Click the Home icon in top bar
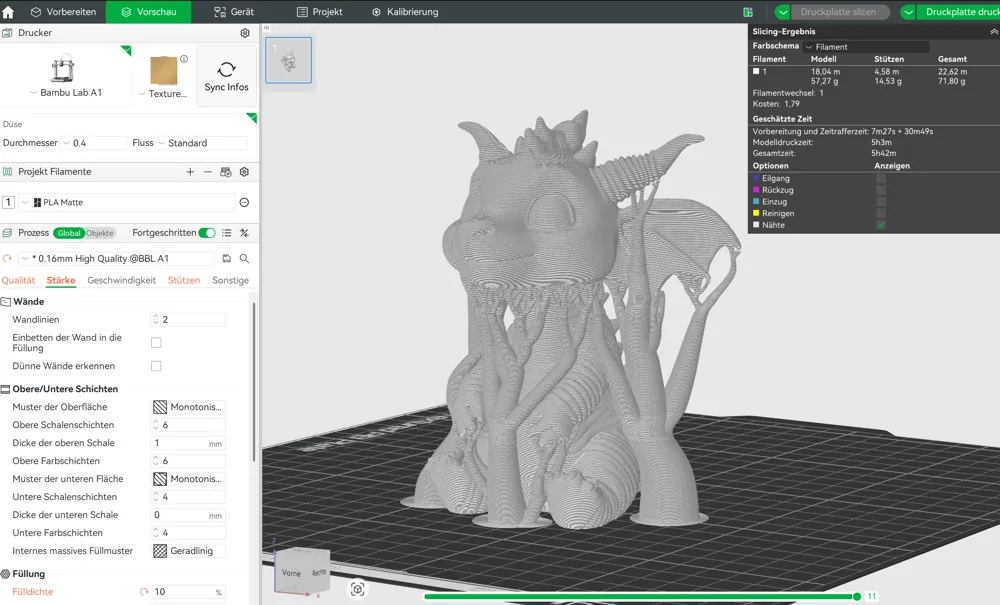Screen dimensions: 1000x605 [8, 11]
